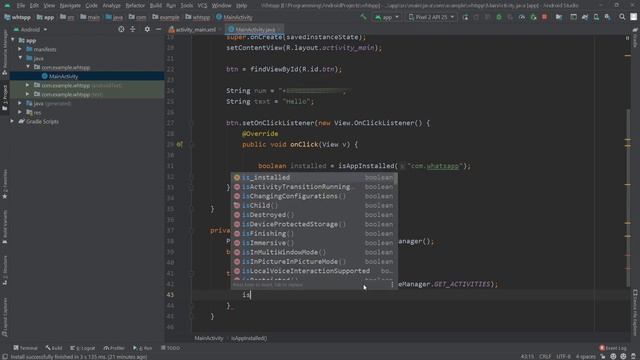This screenshot has width=640, height=360.
Task: Click UTF-8 encoding in status bar
Action: coord(563,356)
